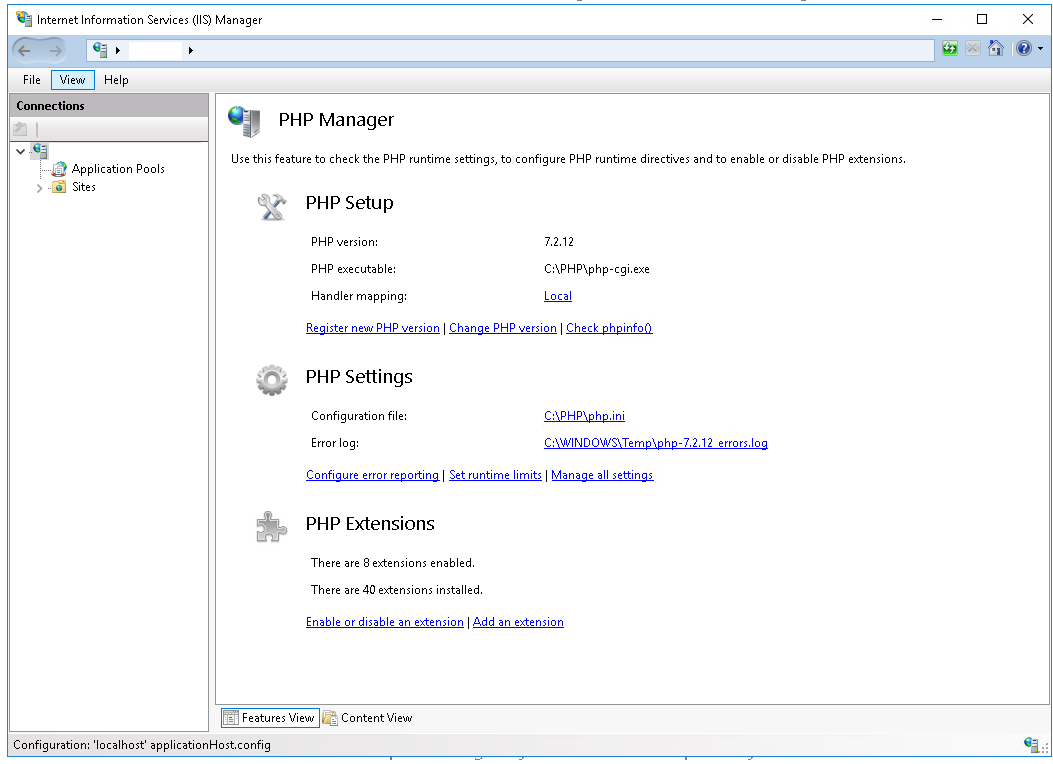
Task: Click Enable or disable an extension
Action: [385, 622]
